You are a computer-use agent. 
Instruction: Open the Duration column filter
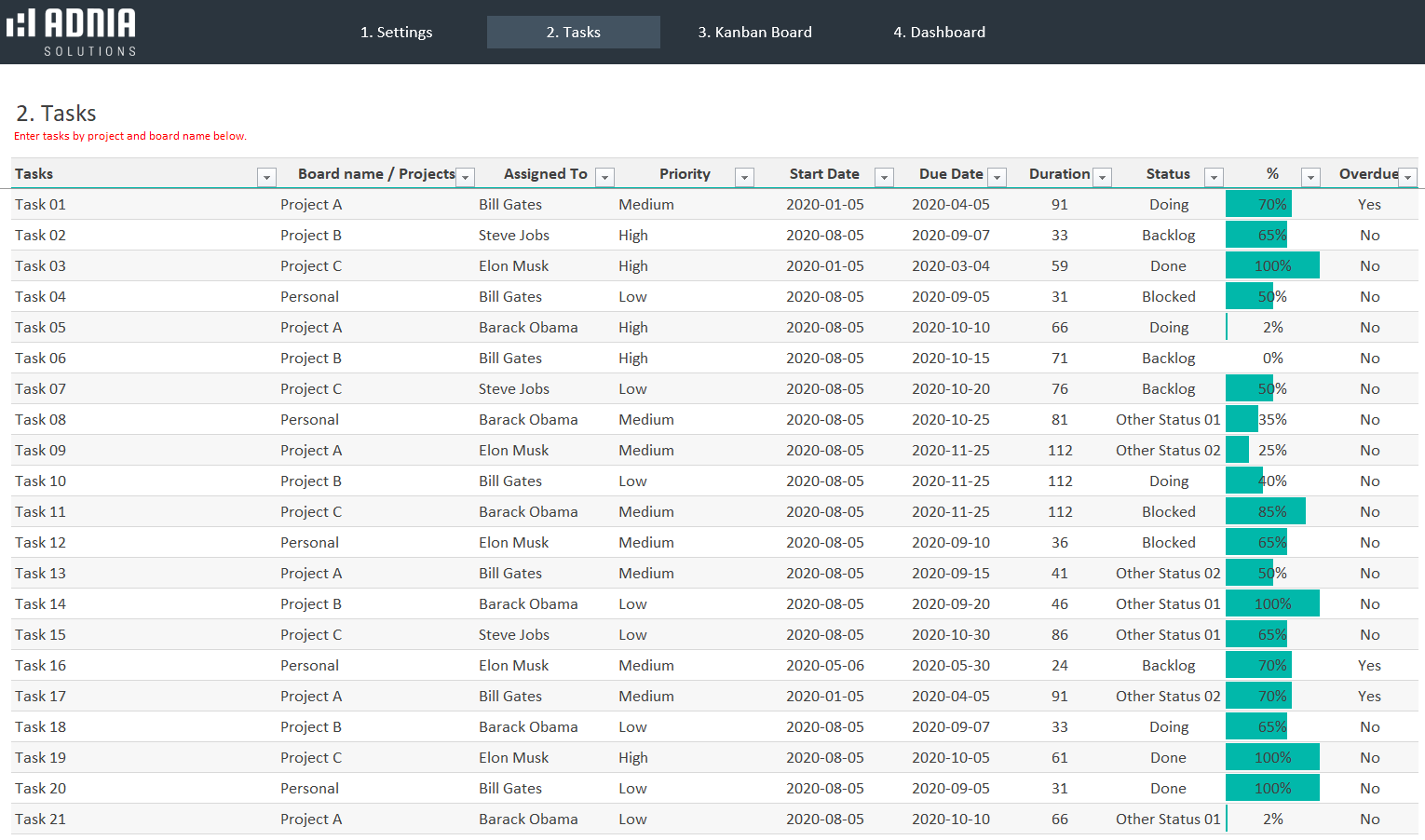coord(1103,177)
